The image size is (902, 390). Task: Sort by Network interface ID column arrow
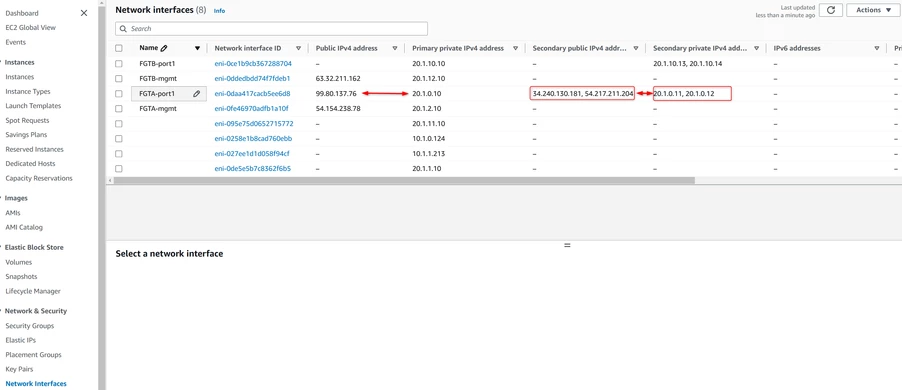point(299,48)
